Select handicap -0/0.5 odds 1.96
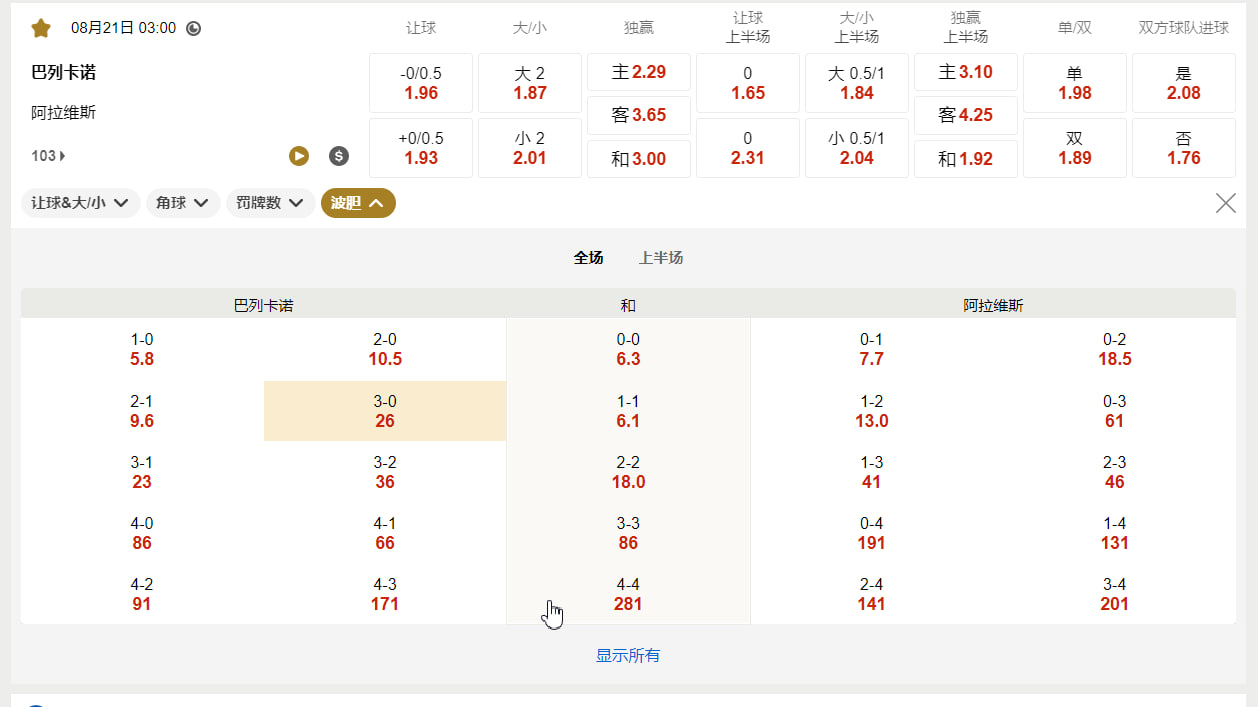This screenshot has height=707, width=1258. (421, 83)
